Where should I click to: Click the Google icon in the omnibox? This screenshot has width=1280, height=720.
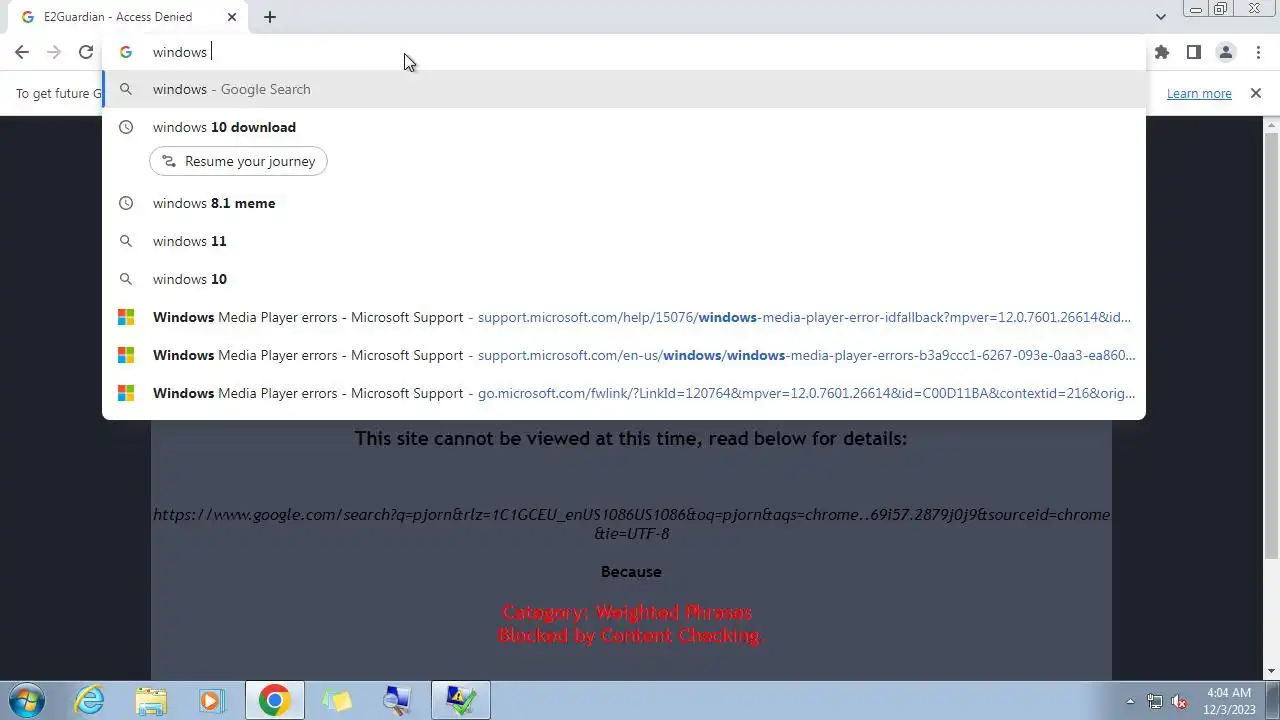(126, 52)
